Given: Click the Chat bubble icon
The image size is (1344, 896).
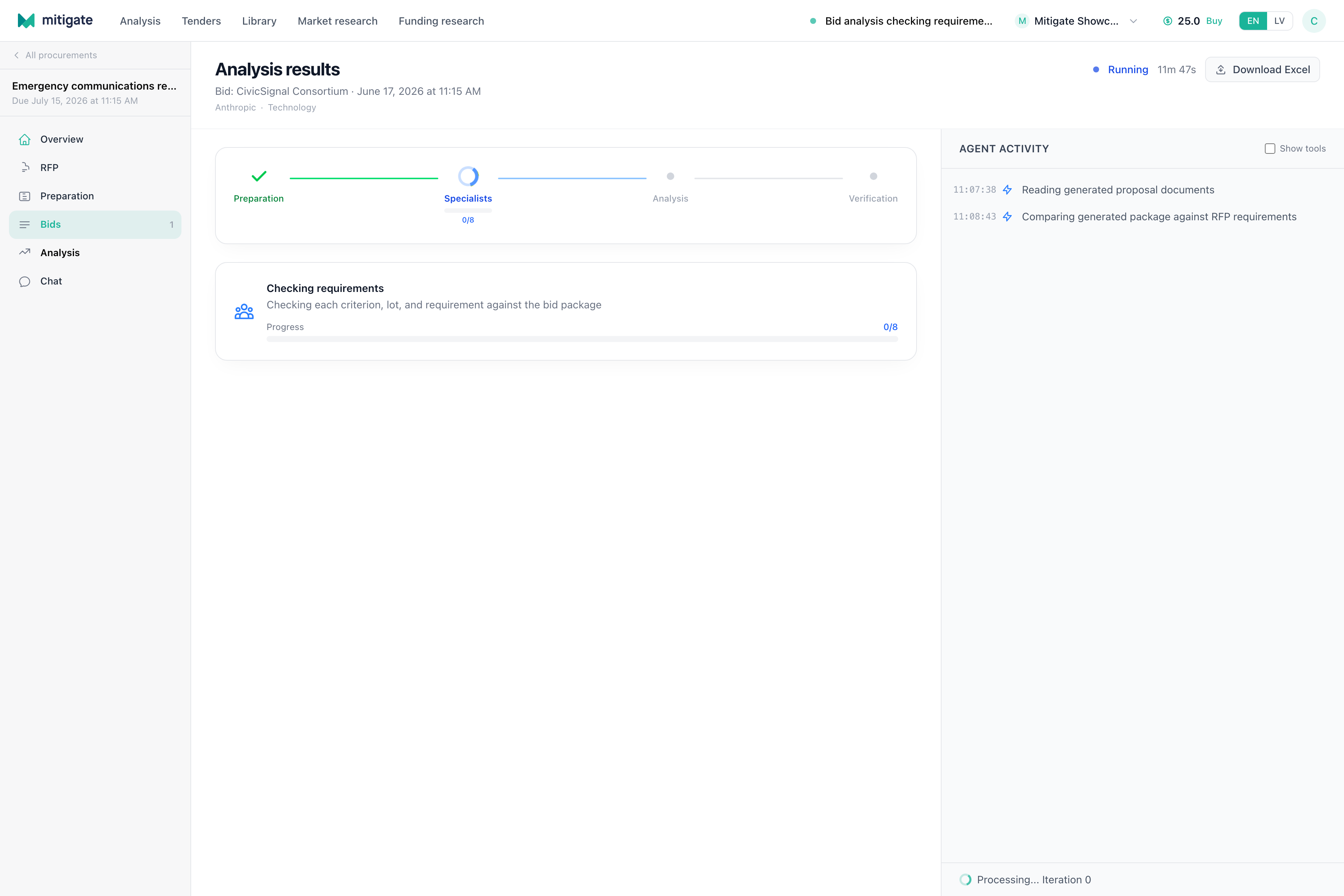Looking at the screenshot, I should (x=25, y=281).
